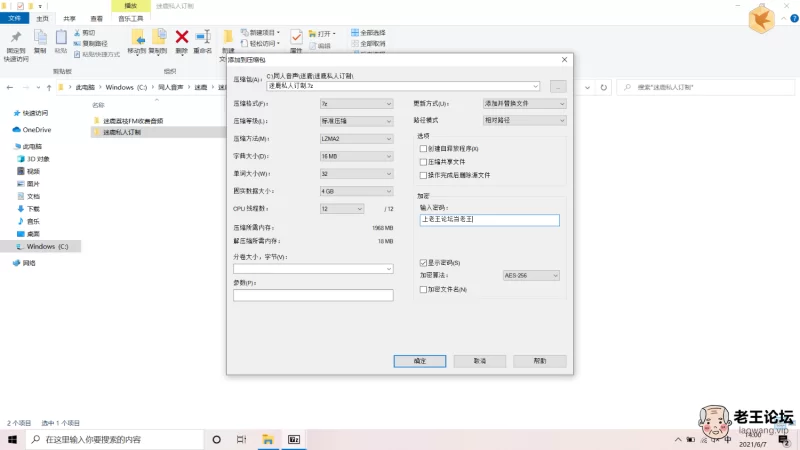Screen dimensions: 800x450
Task: Click the Windows taskbar search box
Action: 115,439
